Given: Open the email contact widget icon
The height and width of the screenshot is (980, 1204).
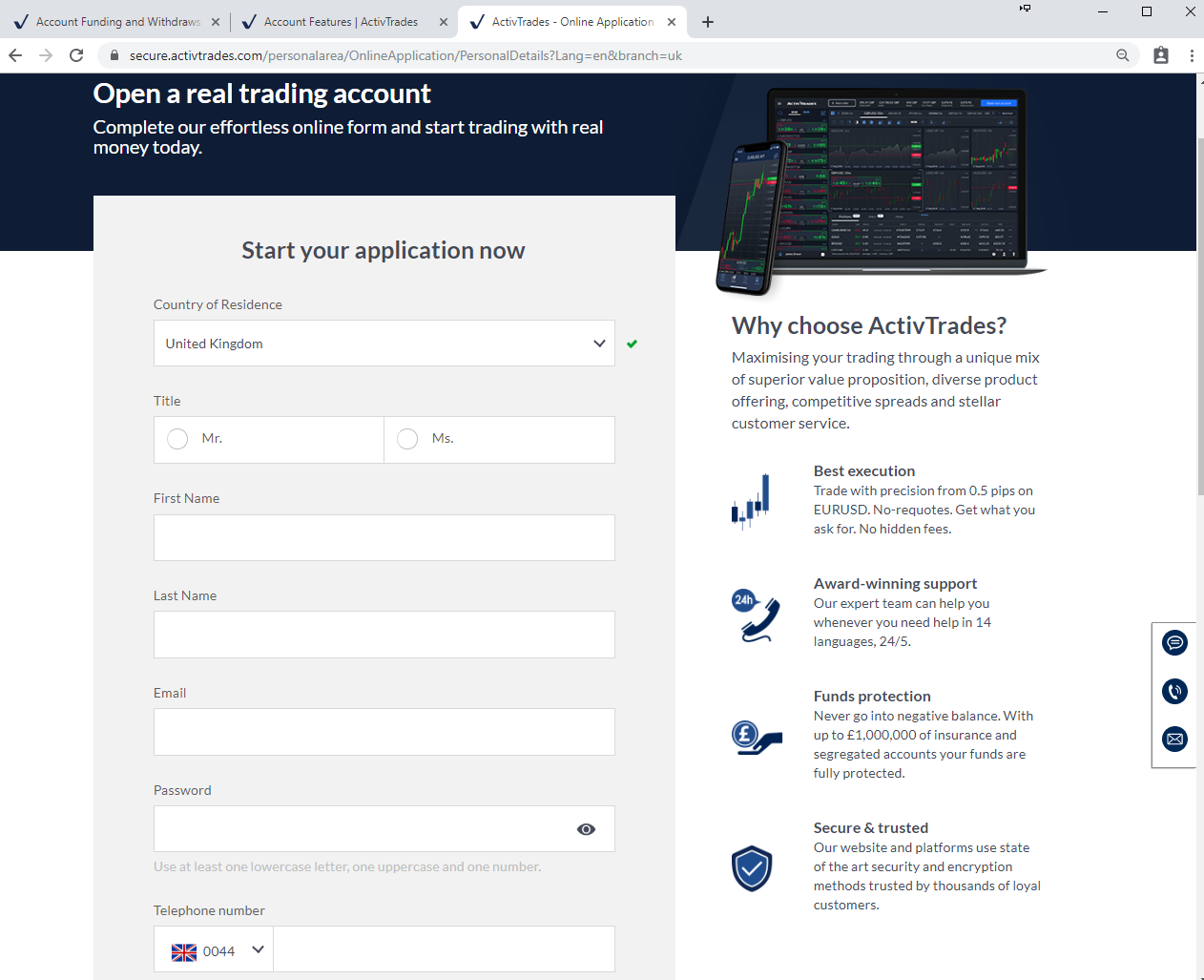Looking at the screenshot, I should point(1174,739).
